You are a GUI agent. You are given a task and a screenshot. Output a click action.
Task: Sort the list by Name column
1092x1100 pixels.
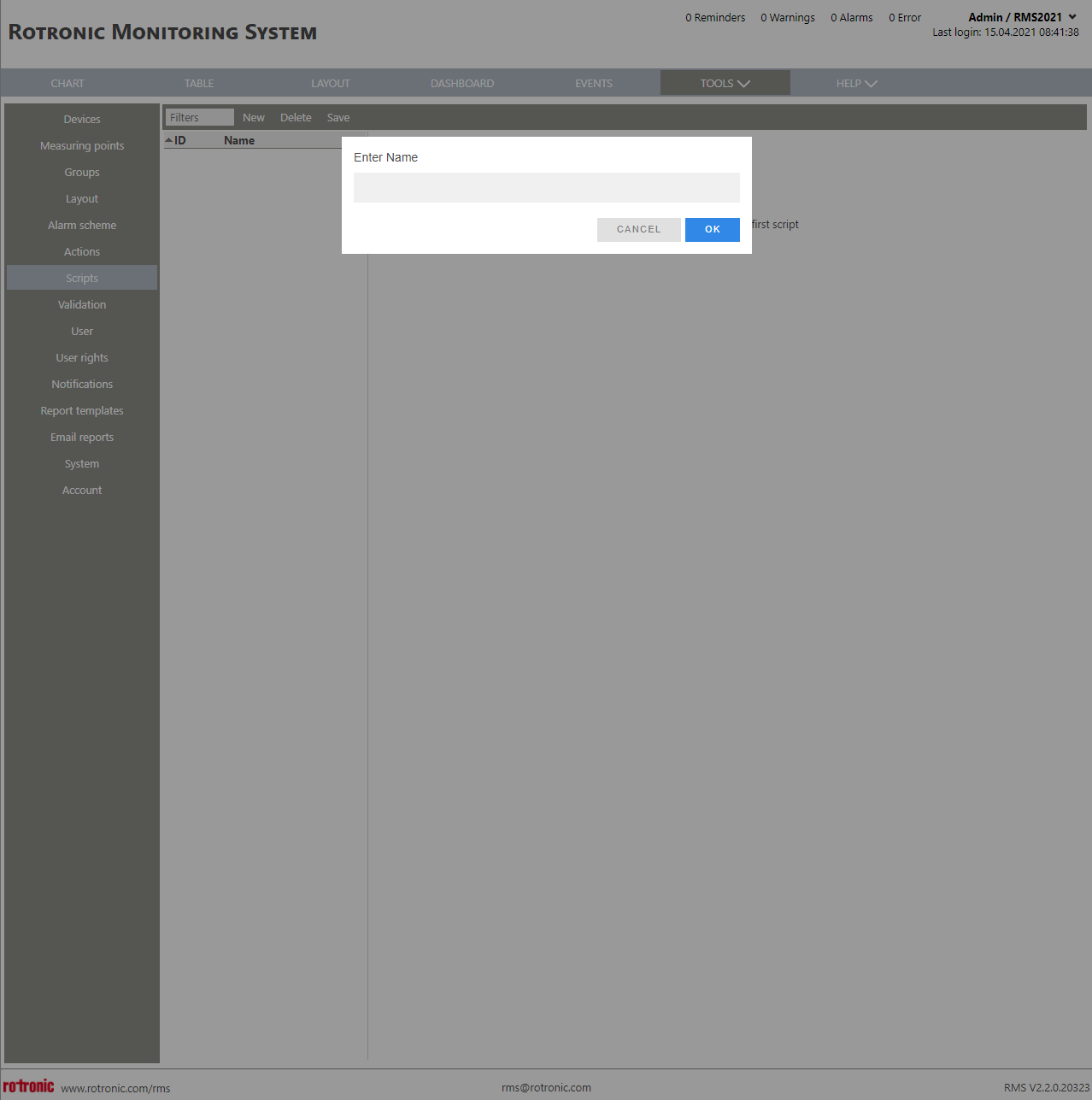(239, 140)
